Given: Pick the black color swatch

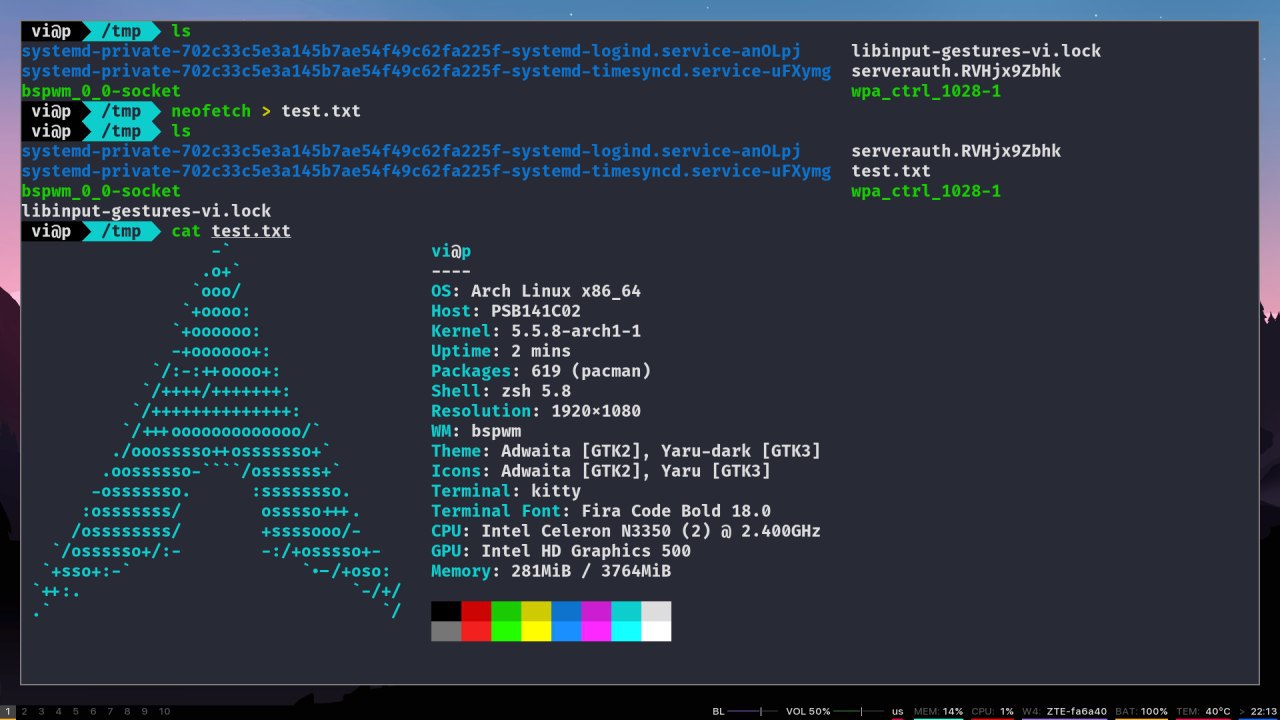Looking at the screenshot, I should [x=446, y=611].
